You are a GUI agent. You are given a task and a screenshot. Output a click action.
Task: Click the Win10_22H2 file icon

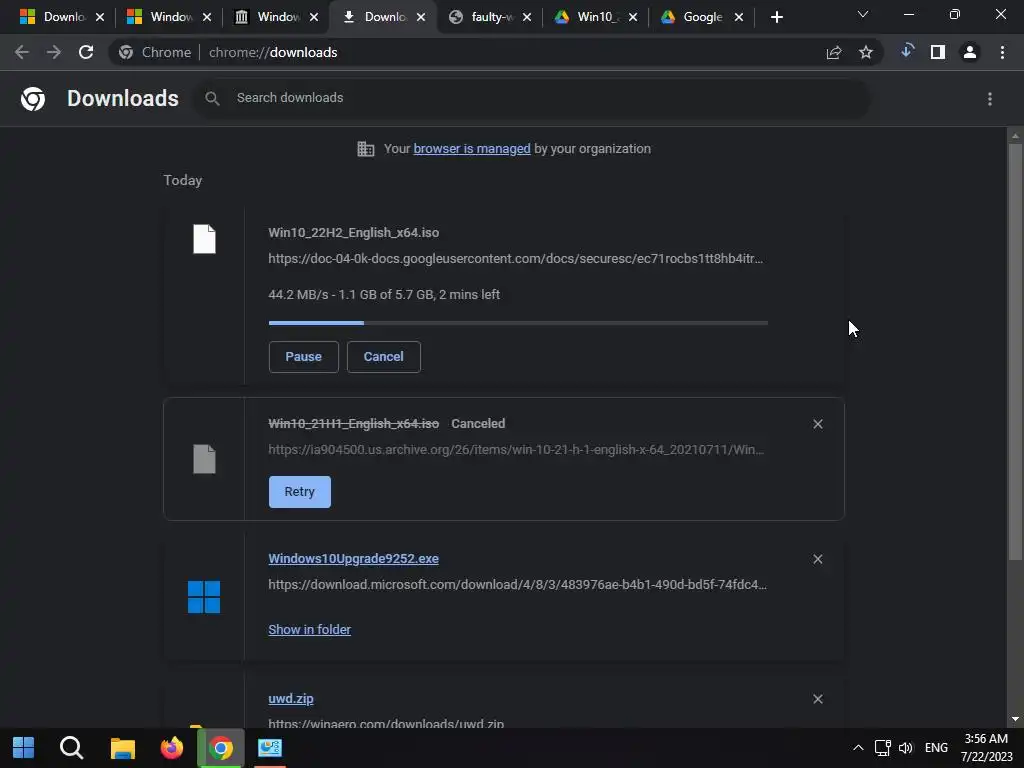pyautogui.click(x=204, y=239)
